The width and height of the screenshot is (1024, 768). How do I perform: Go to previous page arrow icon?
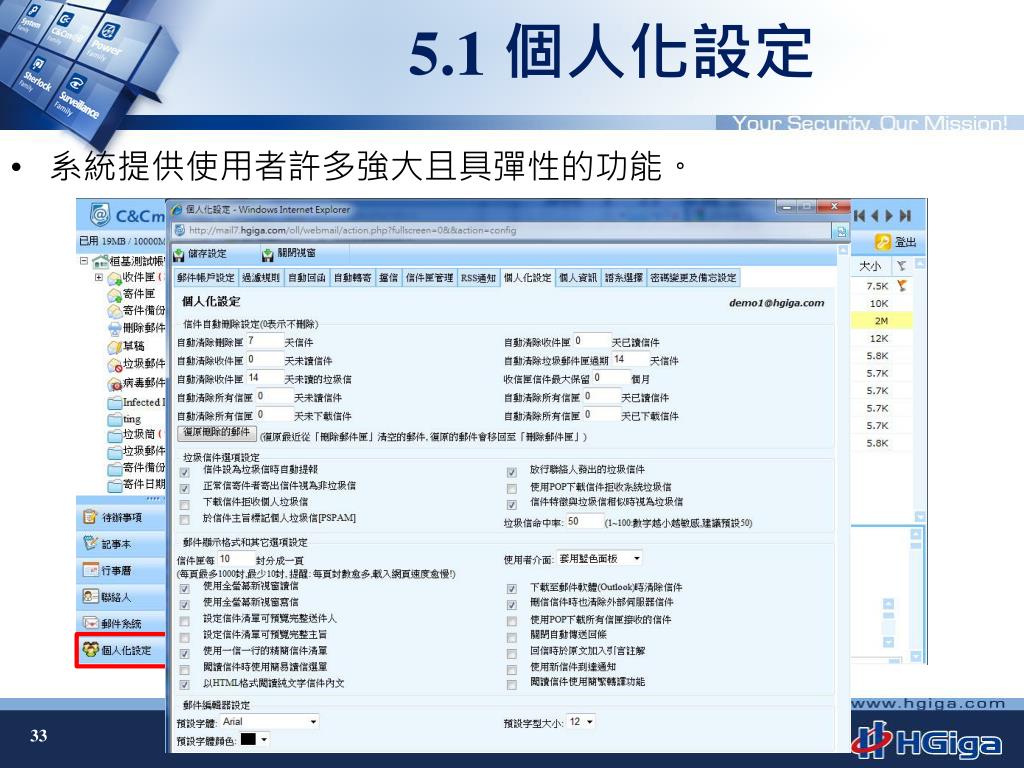874,216
